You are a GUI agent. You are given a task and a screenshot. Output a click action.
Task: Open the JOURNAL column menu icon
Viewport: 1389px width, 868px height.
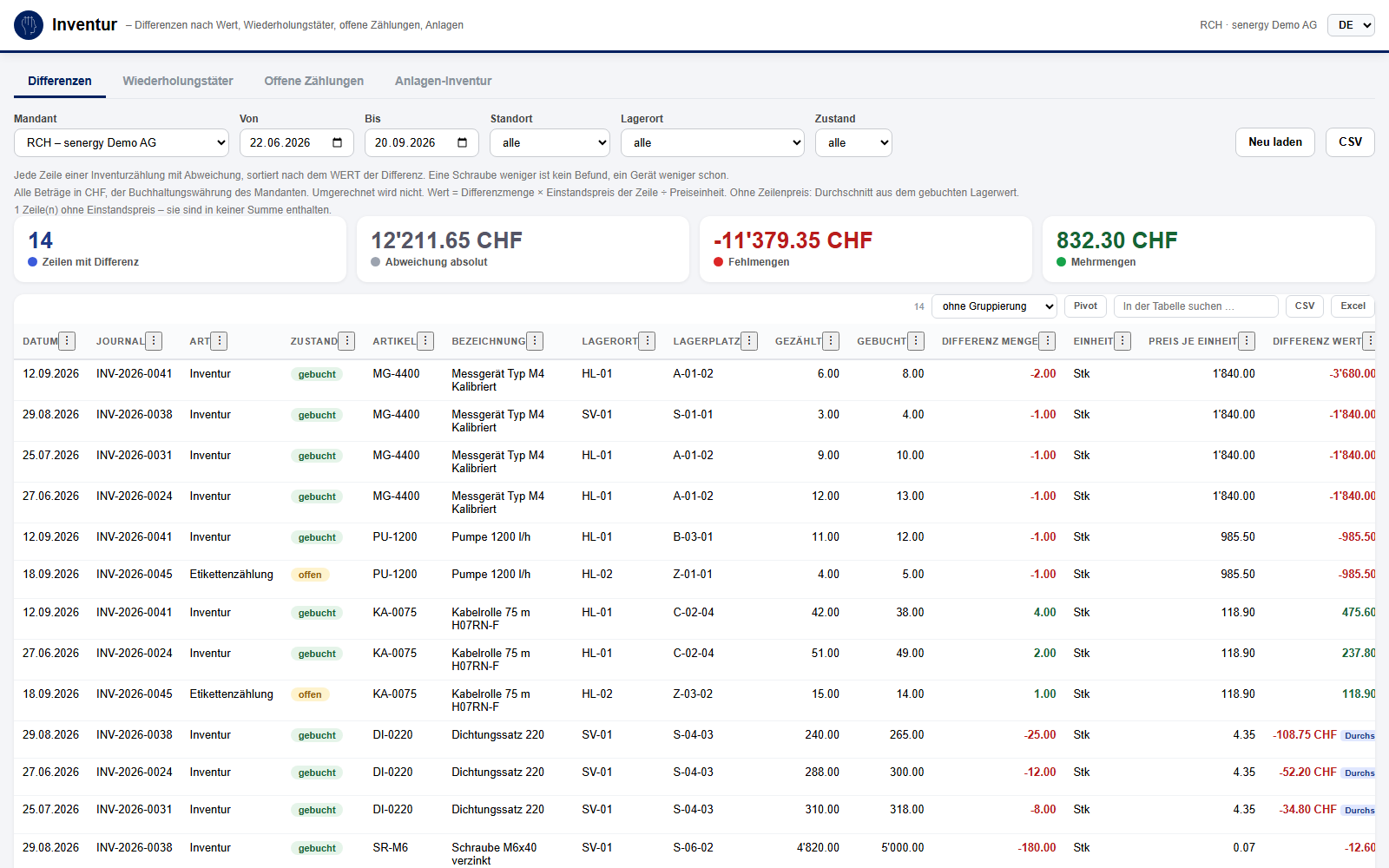154,341
